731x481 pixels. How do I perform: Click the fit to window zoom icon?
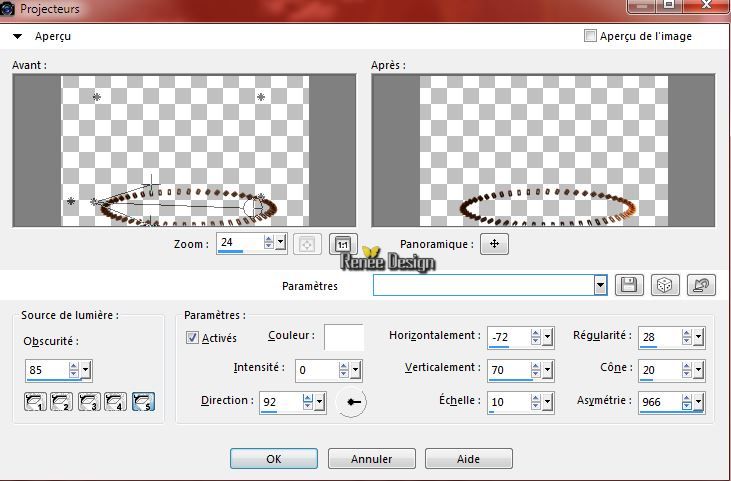click(x=307, y=244)
